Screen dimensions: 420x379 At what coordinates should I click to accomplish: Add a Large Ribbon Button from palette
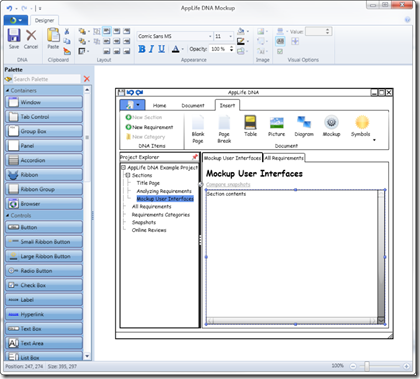click(44, 256)
